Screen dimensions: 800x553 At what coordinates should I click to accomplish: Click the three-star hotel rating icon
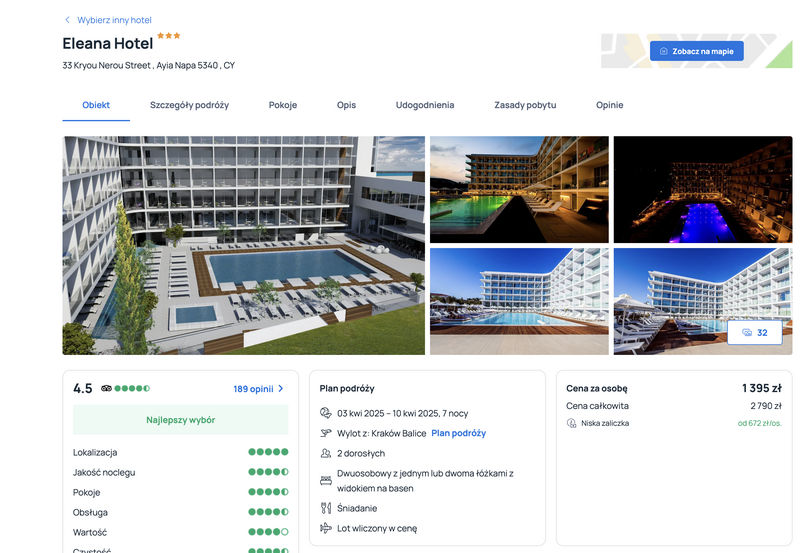click(x=169, y=36)
